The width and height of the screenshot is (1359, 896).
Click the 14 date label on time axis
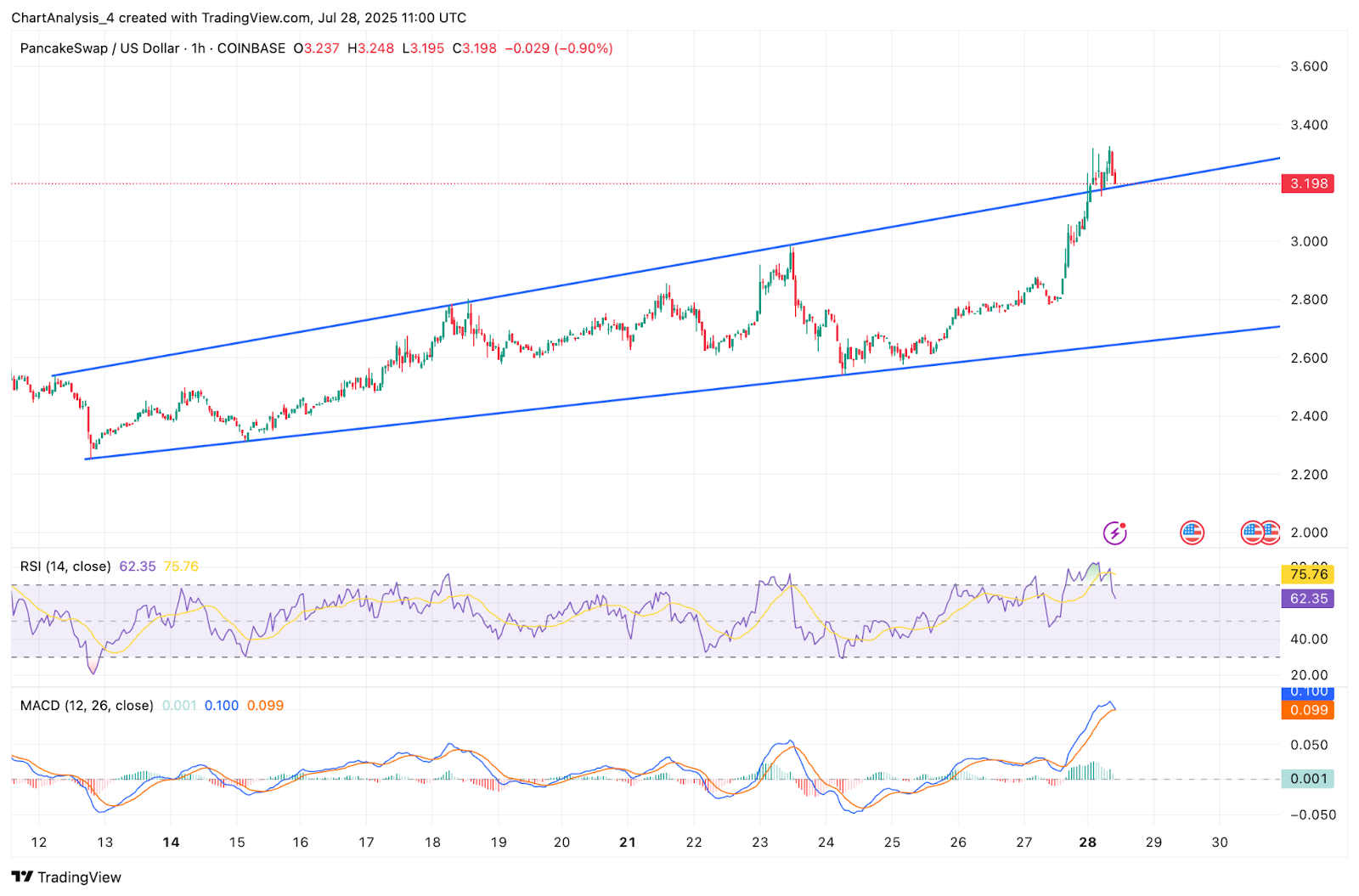(171, 842)
